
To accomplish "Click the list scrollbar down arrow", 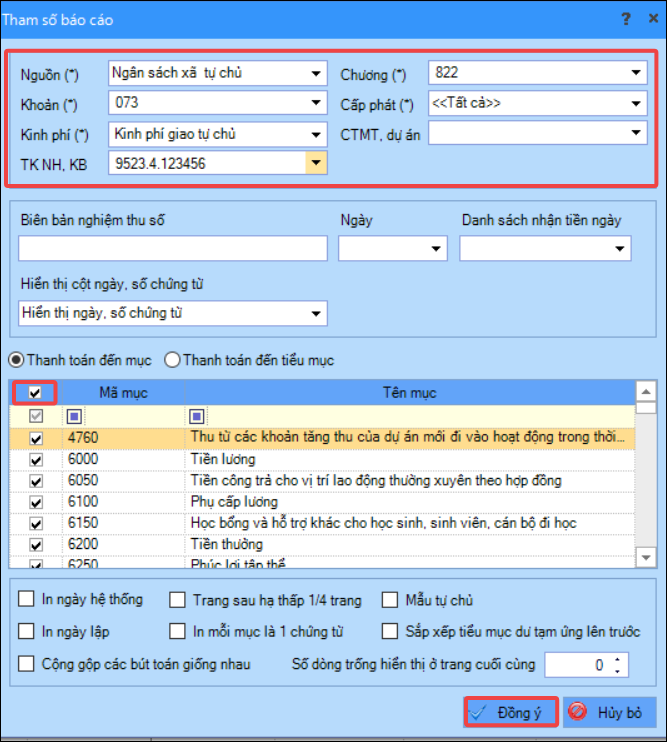I will coord(646,557).
